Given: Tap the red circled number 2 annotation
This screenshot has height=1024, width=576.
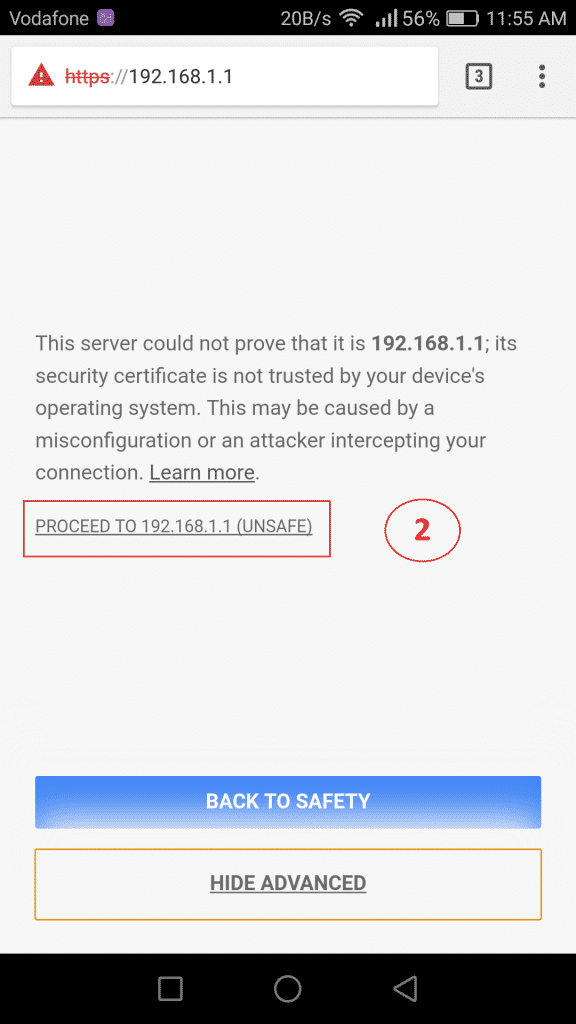Looking at the screenshot, I should coord(423,531).
